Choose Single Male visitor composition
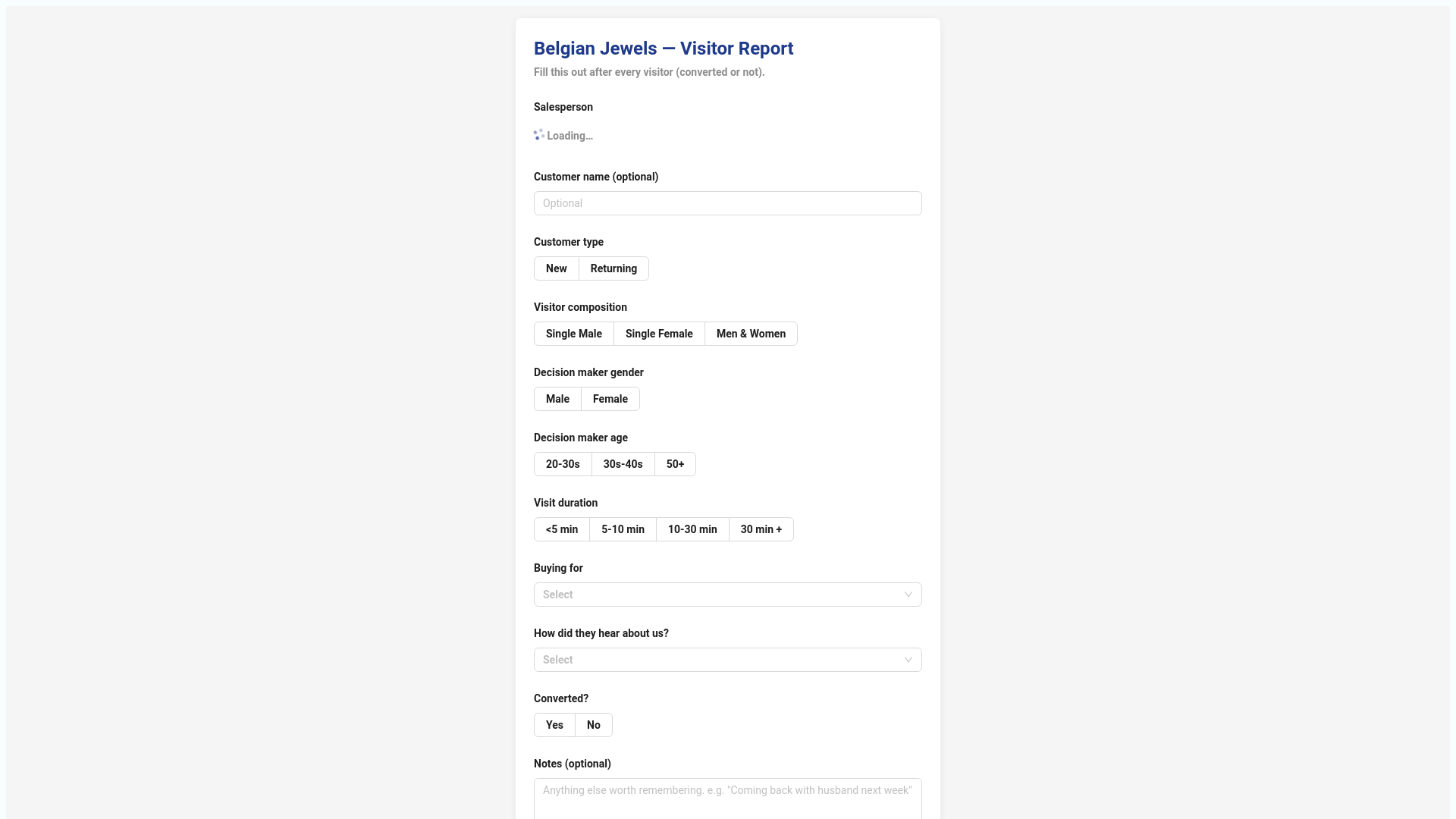 pyautogui.click(x=573, y=334)
